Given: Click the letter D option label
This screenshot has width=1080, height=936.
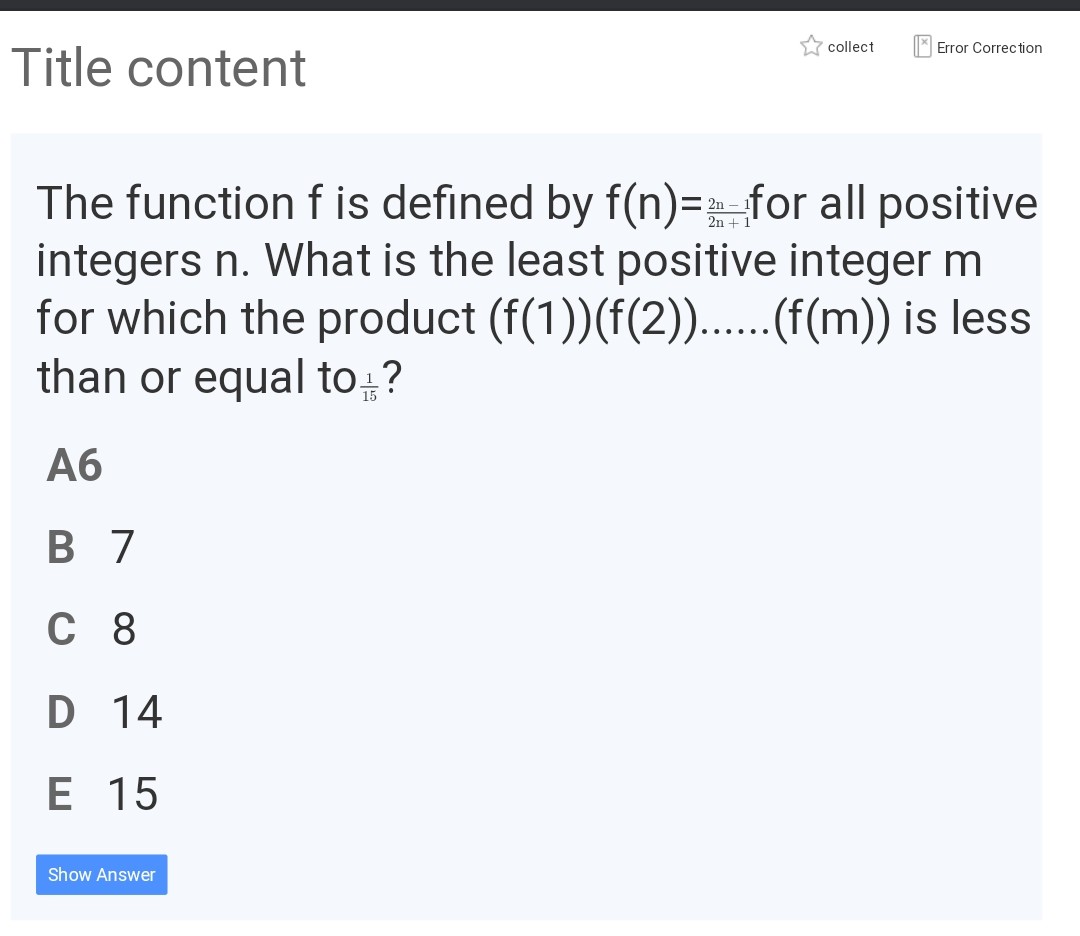Looking at the screenshot, I should 61,711.
